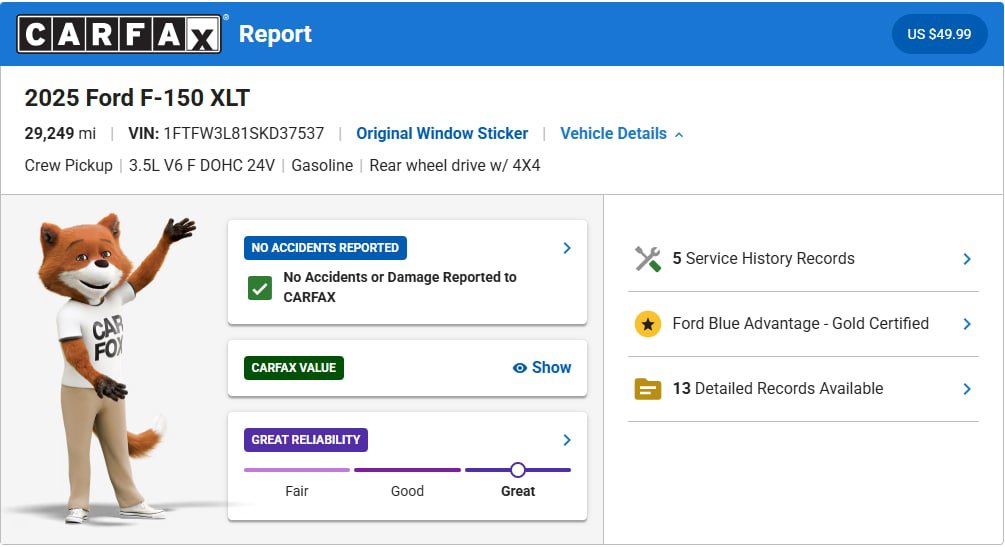This screenshot has height=547, width=1005.
Task: Click the 'Great' reliability label
Action: 518,491
